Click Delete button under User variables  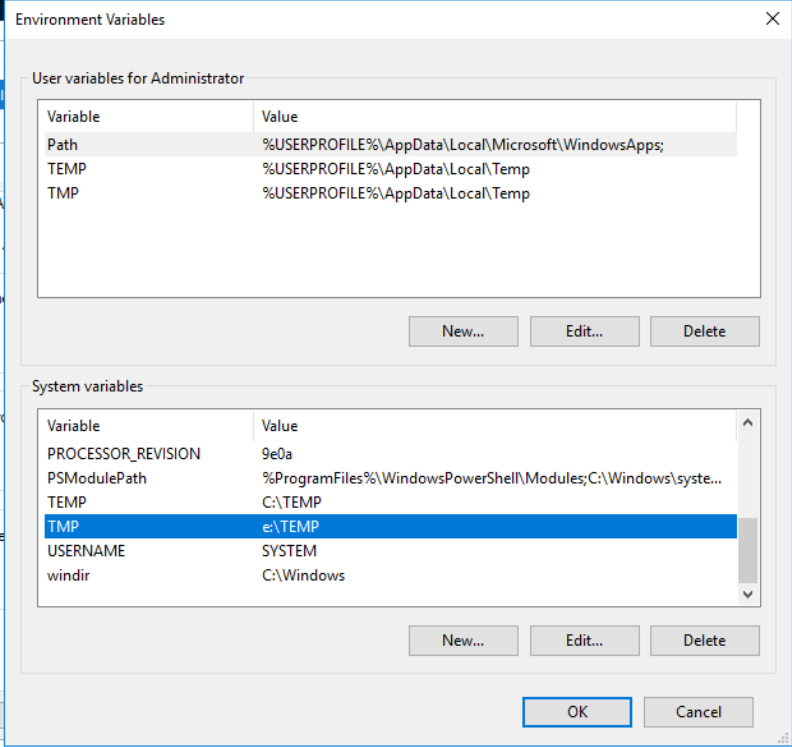tap(704, 331)
